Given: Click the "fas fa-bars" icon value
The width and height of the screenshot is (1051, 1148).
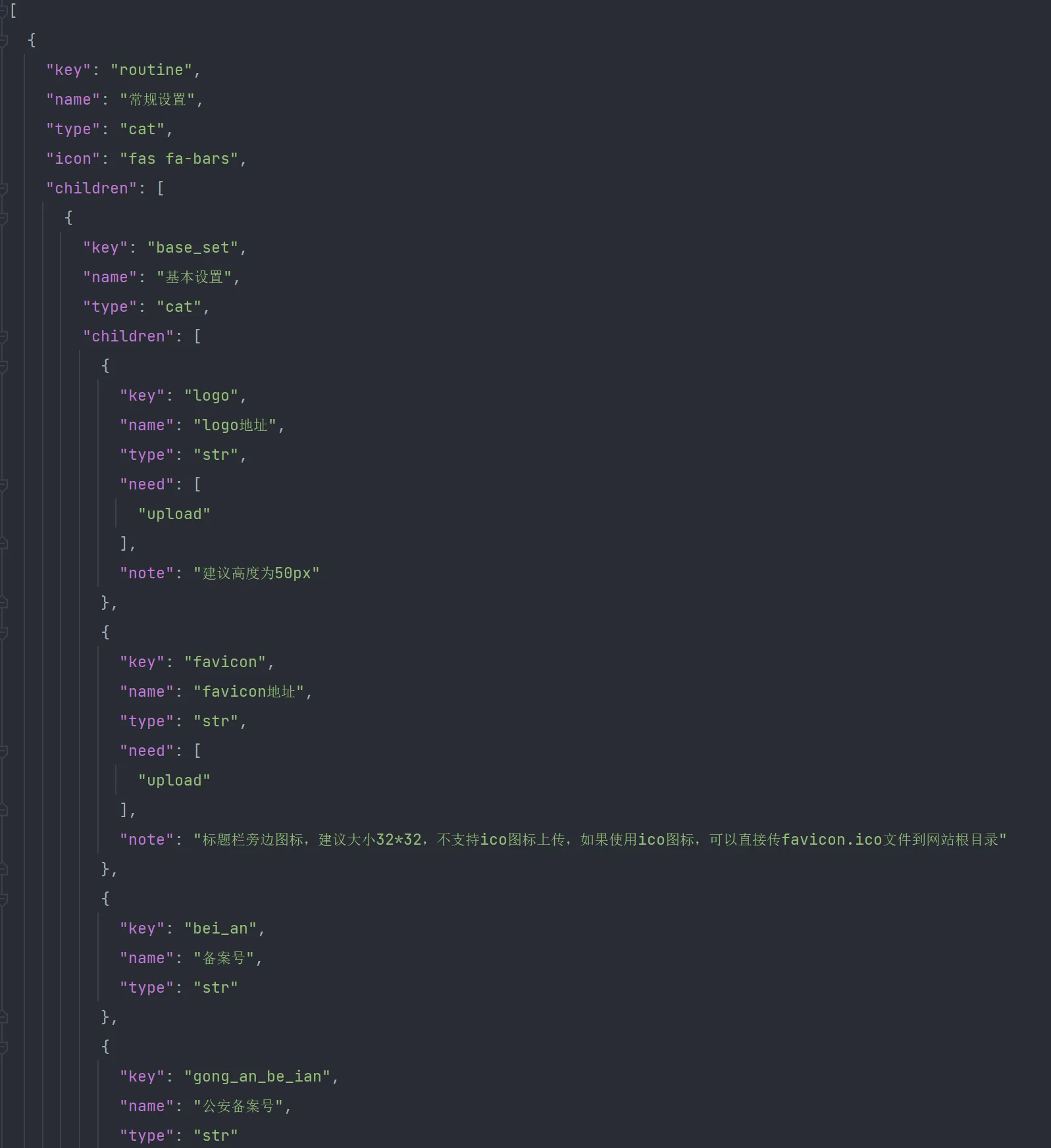Looking at the screenshot, I should tap(179, 159).
